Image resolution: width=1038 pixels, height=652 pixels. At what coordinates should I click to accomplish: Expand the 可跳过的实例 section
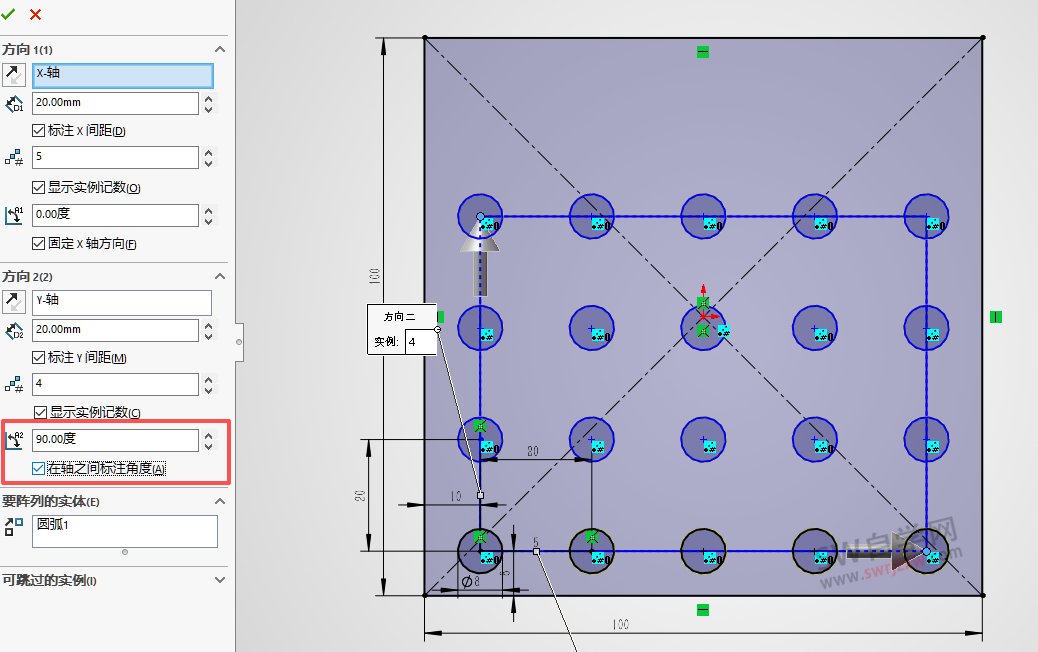coord(220,580)
